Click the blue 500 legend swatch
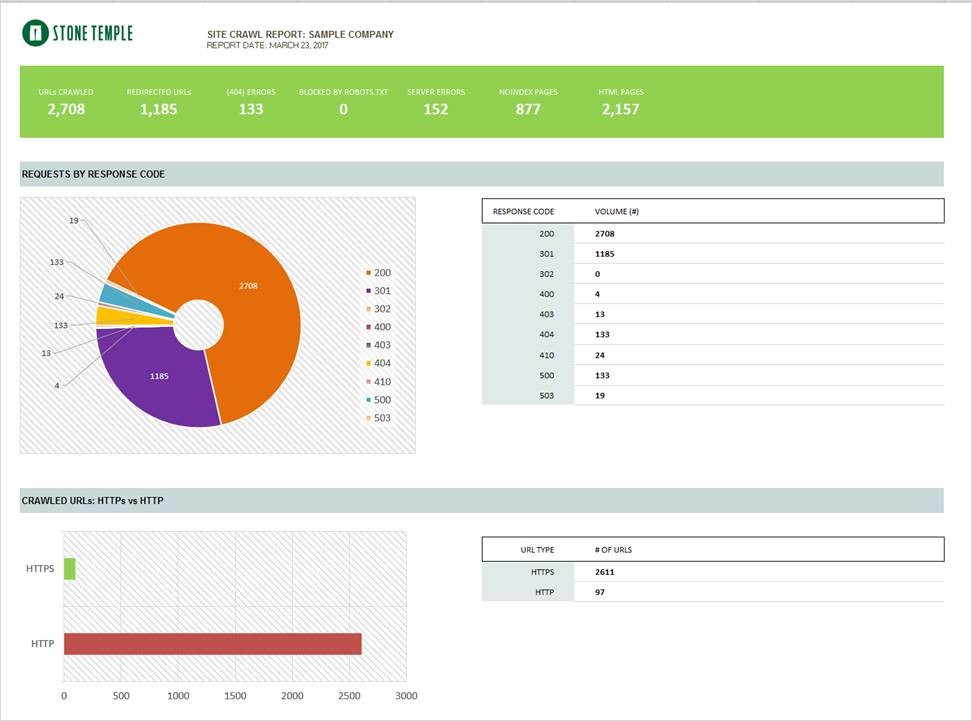This screenshot has height=721, width=972. coord(368,400)
